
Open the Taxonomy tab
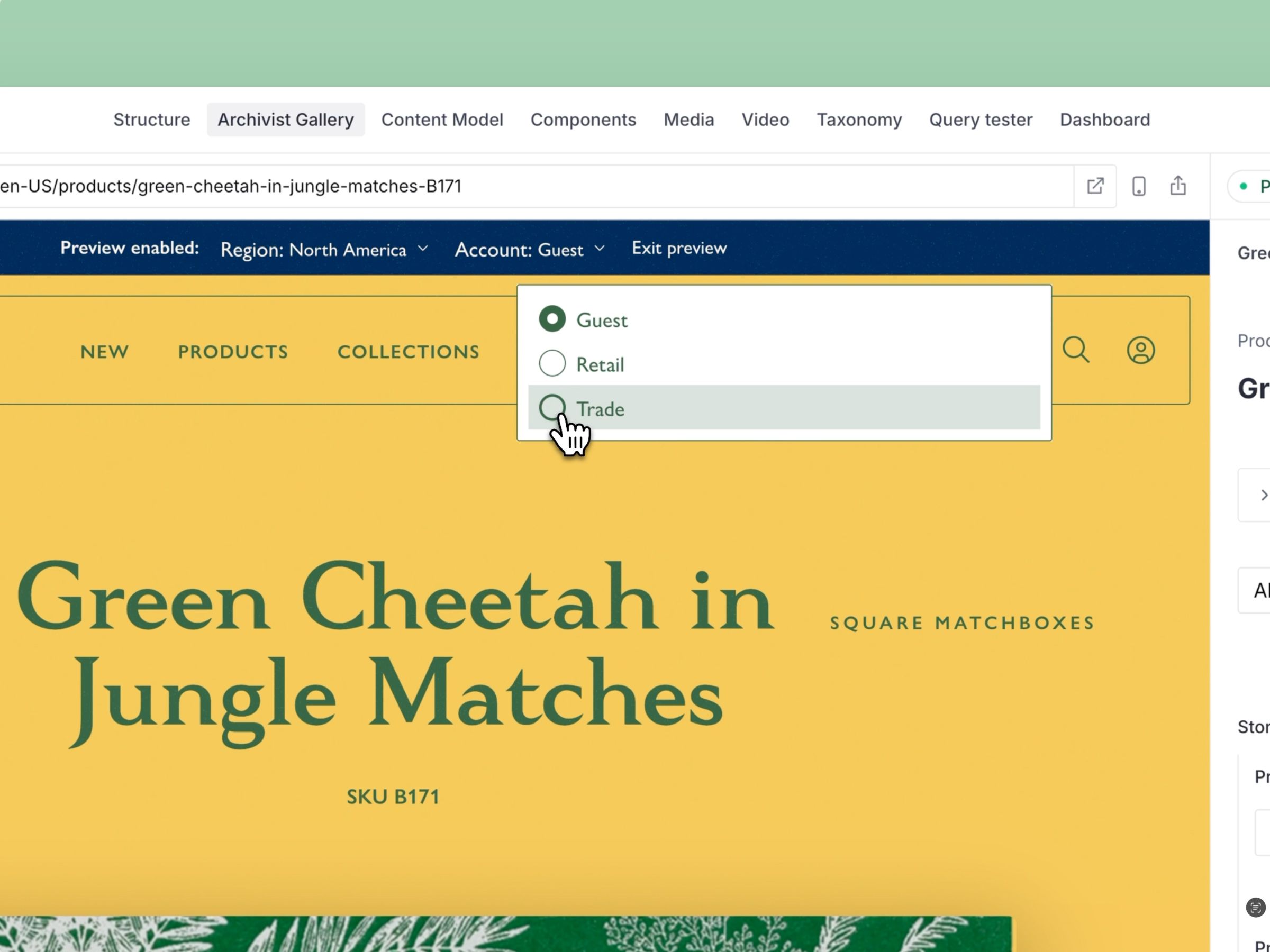(x=859, y=120)
